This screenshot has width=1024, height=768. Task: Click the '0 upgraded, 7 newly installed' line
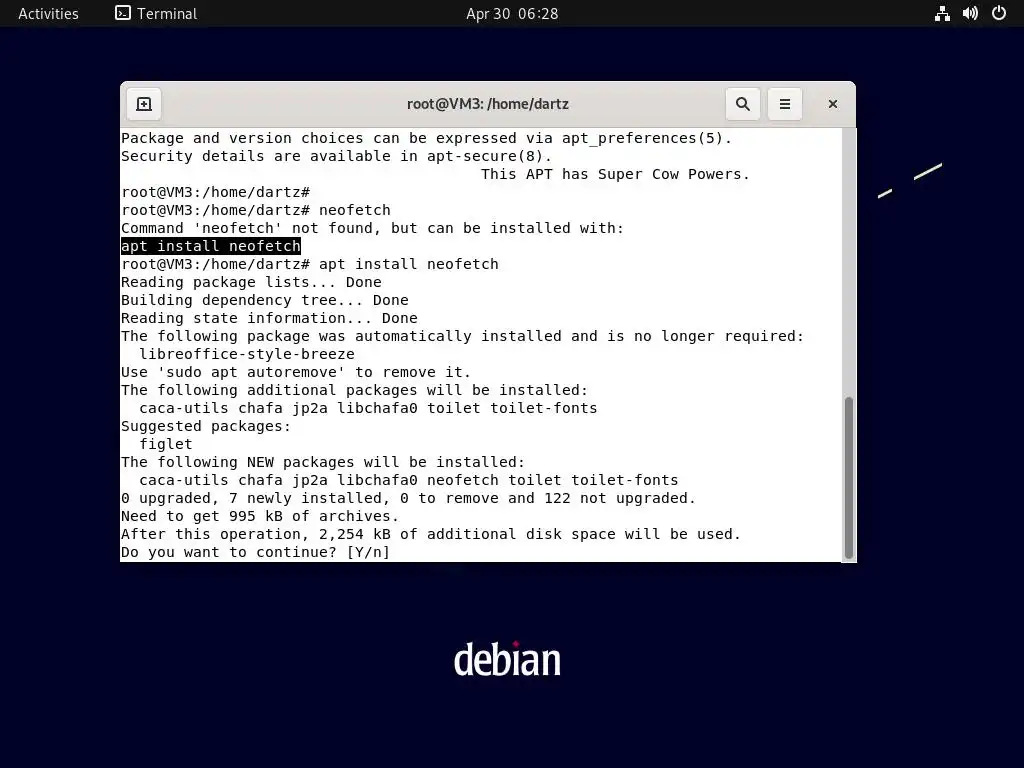pyautogui.click(x=408, y=498)
